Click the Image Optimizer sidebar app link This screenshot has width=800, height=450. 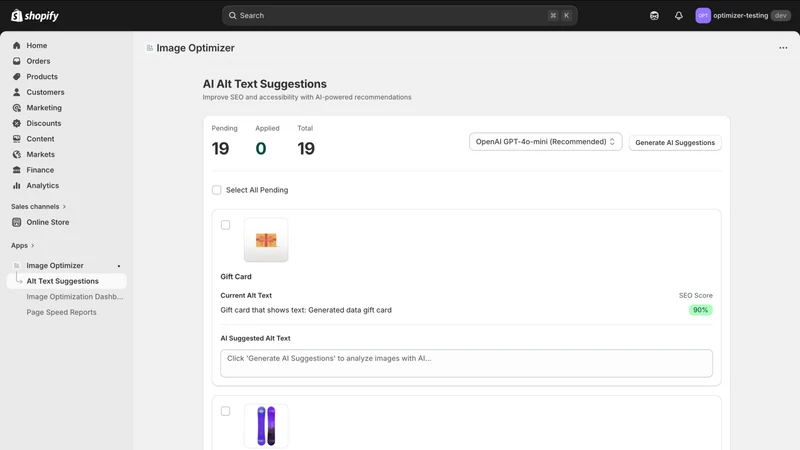click(55, 265)
